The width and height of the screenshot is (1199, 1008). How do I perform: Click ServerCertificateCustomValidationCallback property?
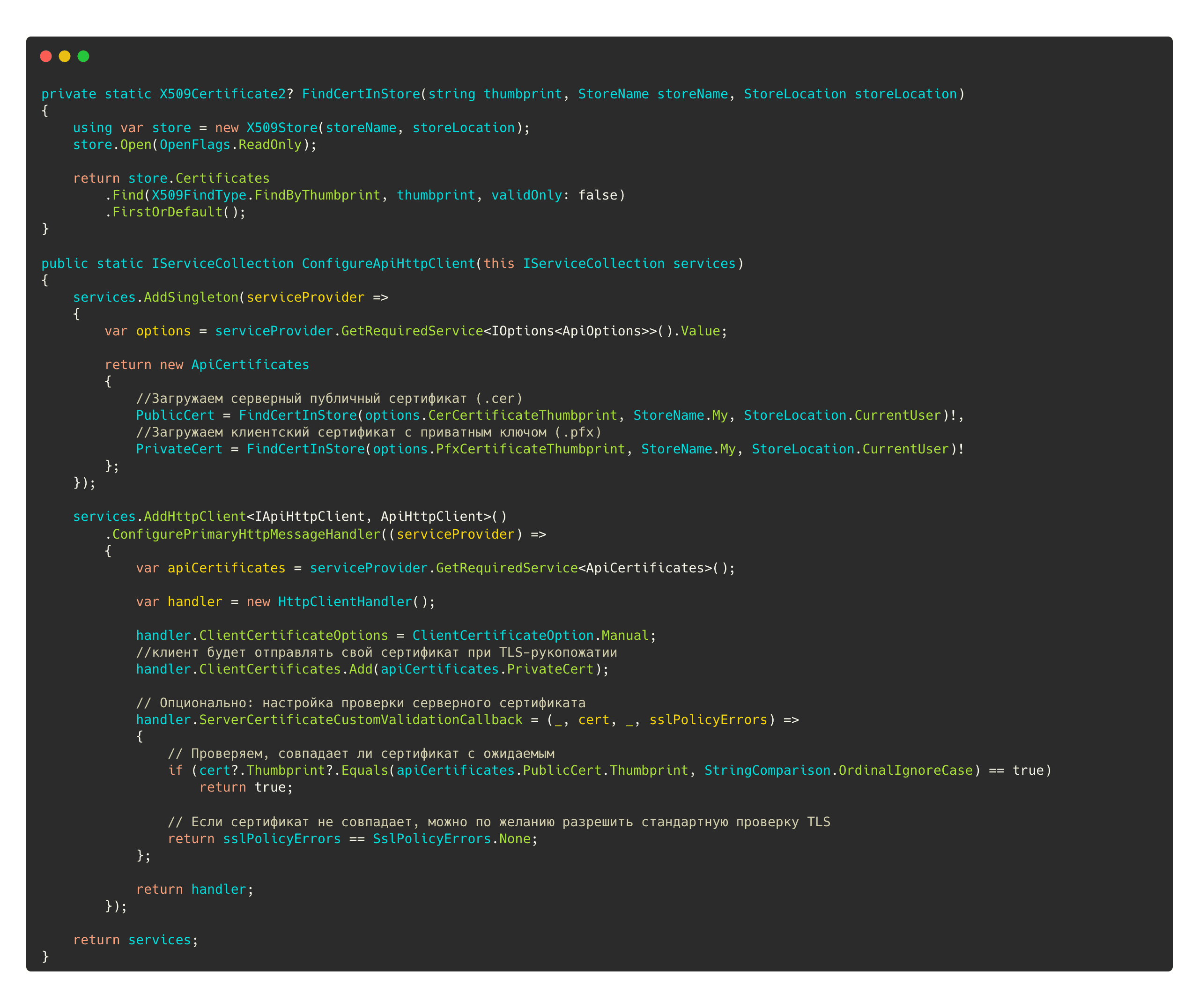coord(361,720)
